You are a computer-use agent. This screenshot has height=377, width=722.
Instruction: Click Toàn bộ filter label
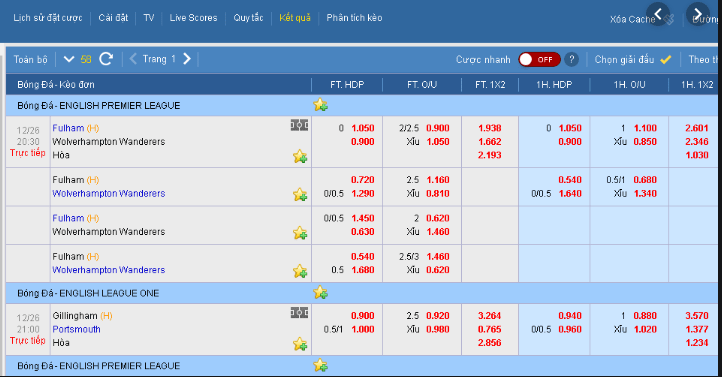(30, 59)
